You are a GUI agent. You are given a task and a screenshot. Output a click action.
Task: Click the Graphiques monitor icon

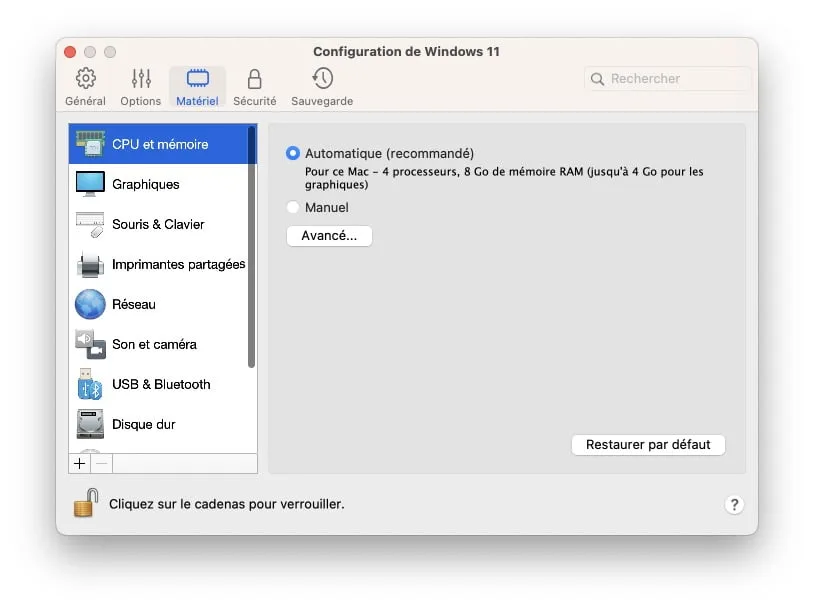point(90,184)
